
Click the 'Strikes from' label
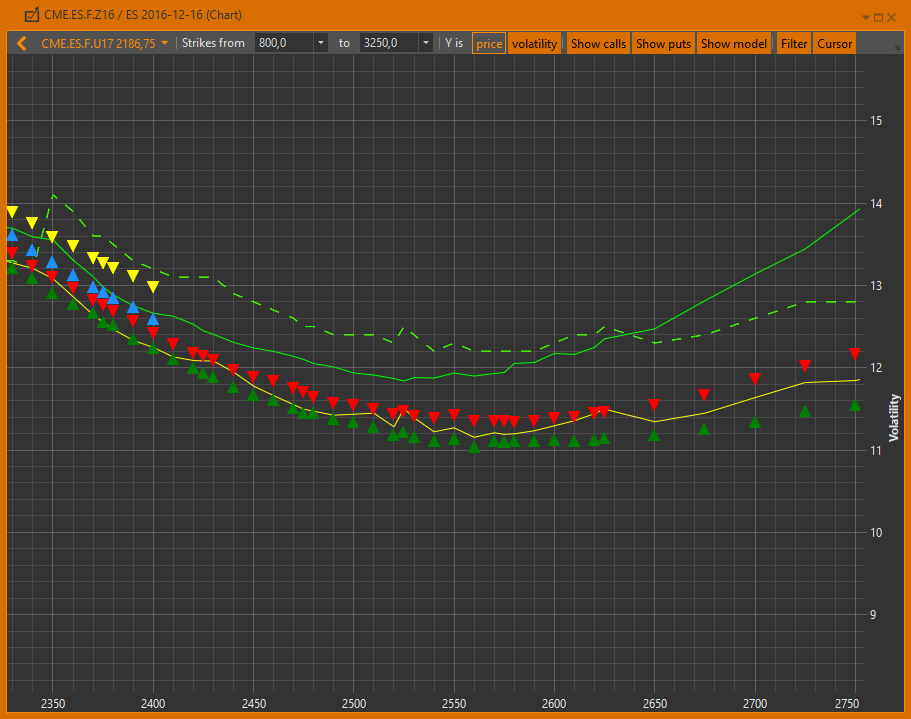213,43
